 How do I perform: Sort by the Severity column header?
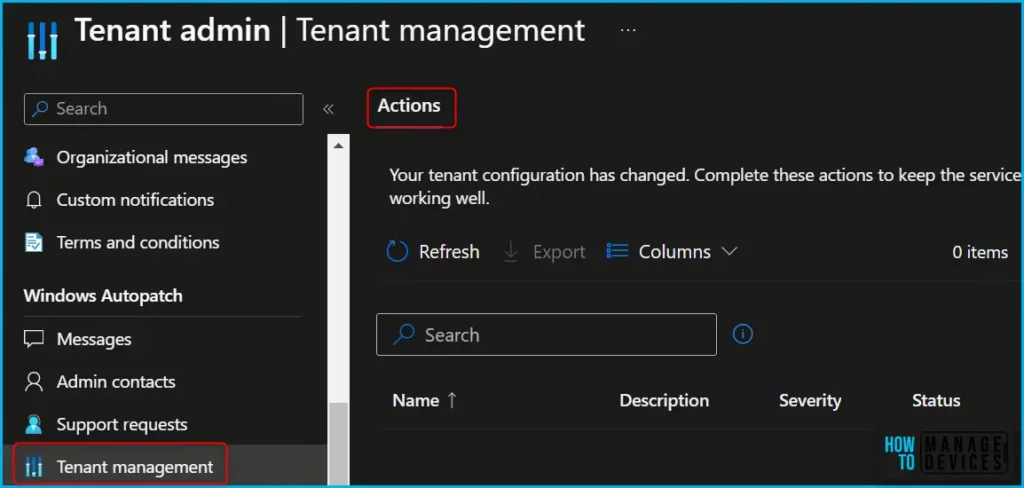(810, 400)
